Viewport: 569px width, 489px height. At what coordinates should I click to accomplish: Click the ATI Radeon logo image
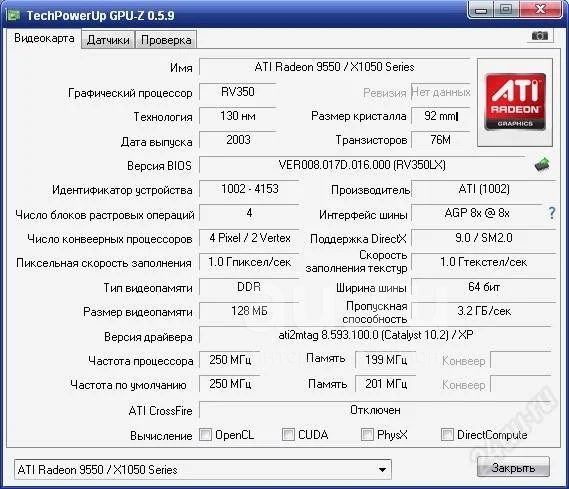tap(515, 102)
